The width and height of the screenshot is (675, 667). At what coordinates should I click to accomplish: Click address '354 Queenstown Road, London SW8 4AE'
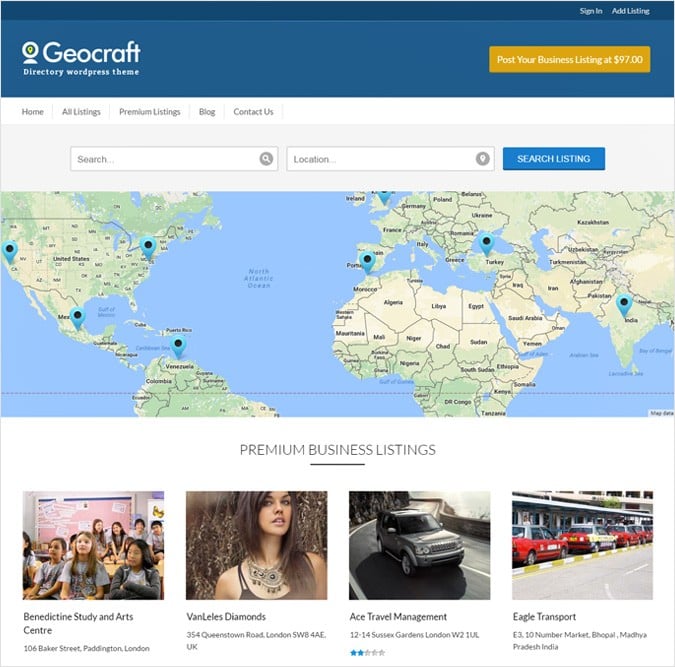coord(256,635)
